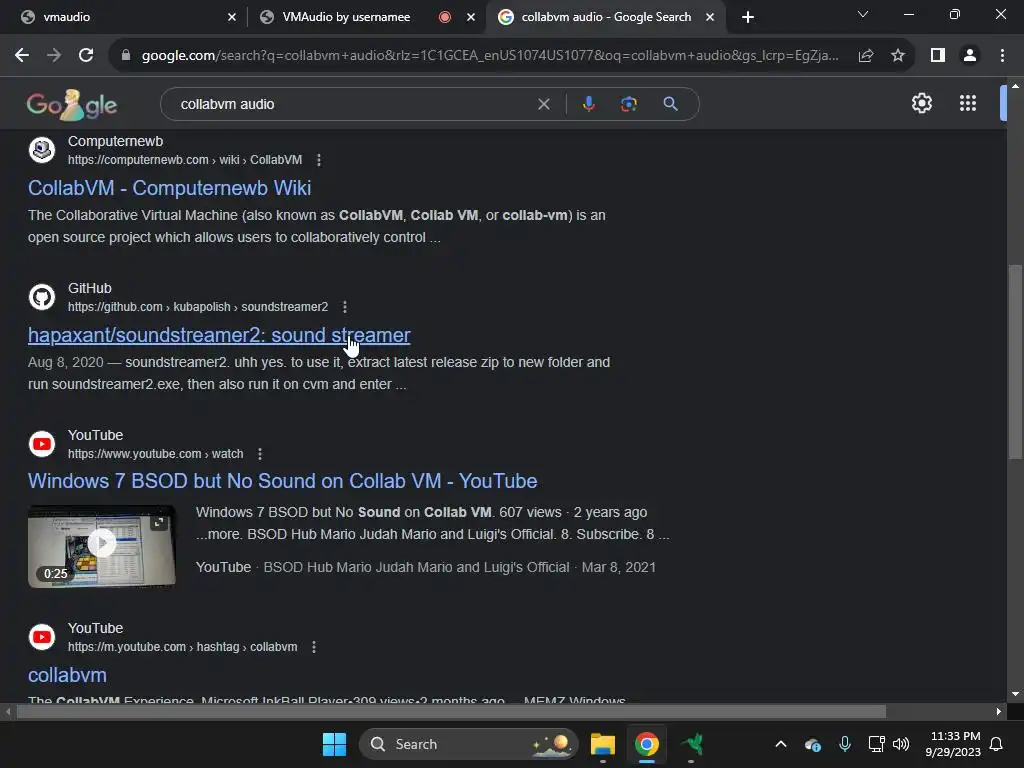Image resolution: width=1024 pixels, height=768 pixels.
Task: Click the address bar URL
Action: click(x=490, y=56)
